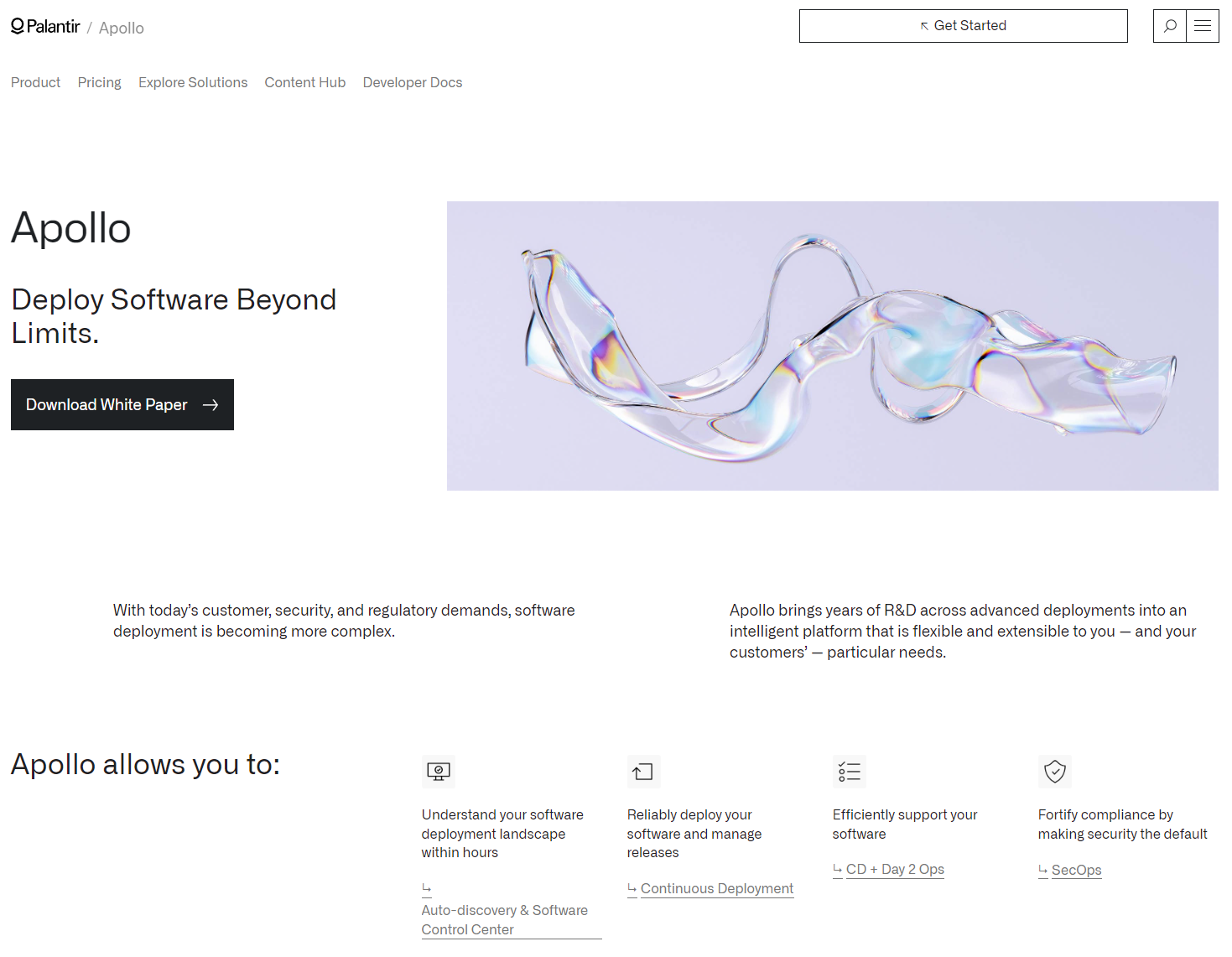The width and height of the screenshot is (1232, 957).
Task: Click the shield icon above Fortify compliance
Action: click(x=1055, y=772)
